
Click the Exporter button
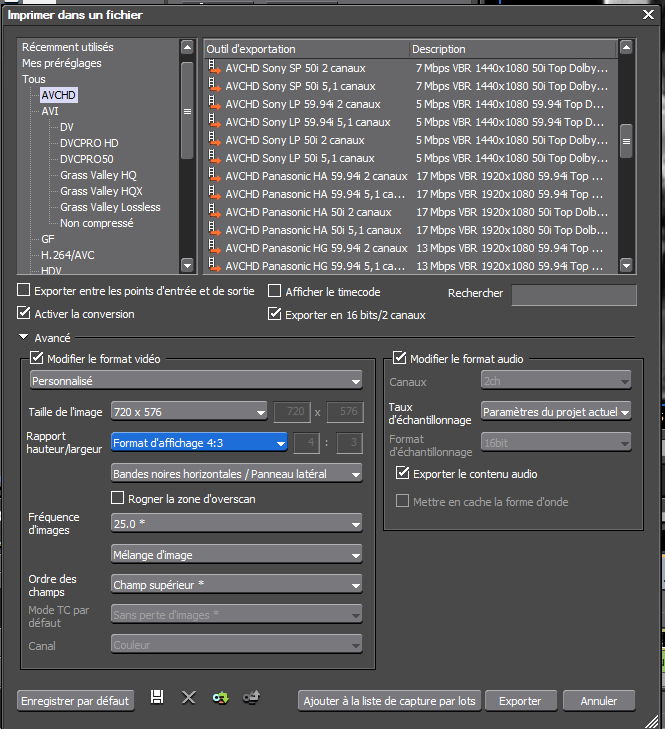520,701
